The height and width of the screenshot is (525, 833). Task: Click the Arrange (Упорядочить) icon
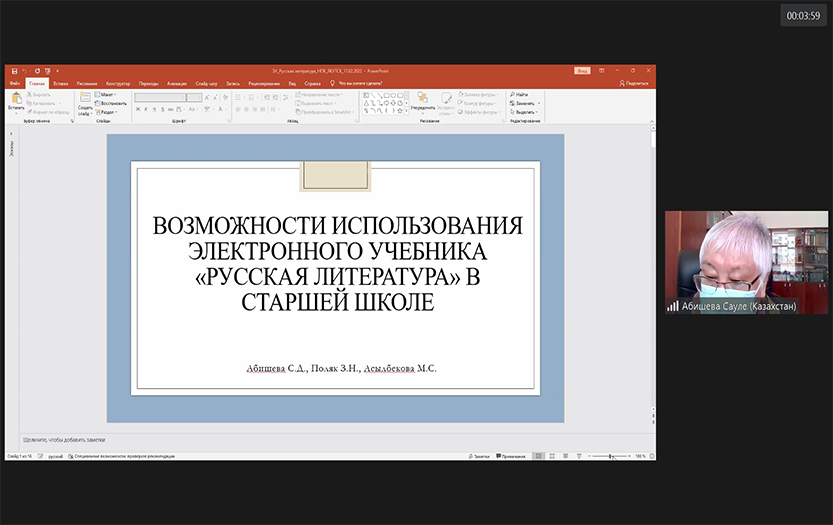pos(422,98)
